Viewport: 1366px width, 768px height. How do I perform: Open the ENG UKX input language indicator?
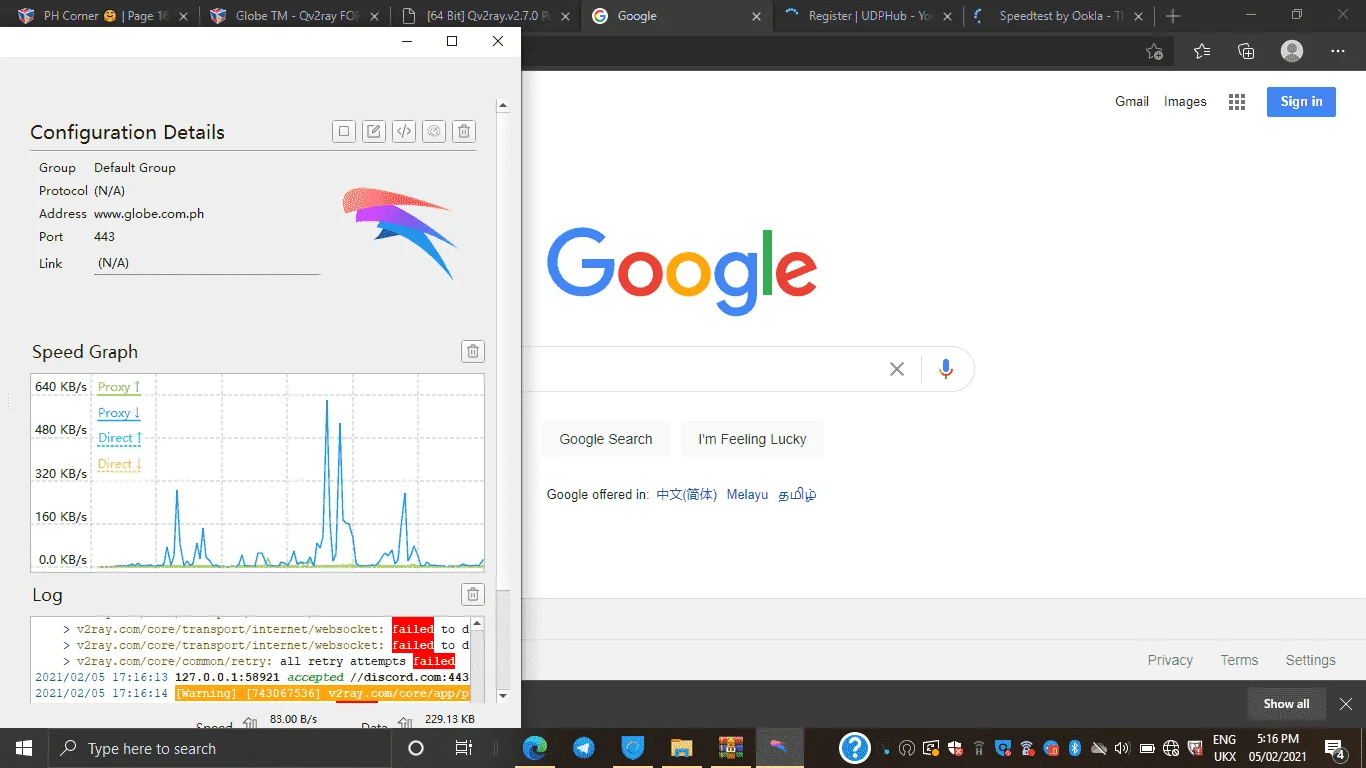[1224, 748]
